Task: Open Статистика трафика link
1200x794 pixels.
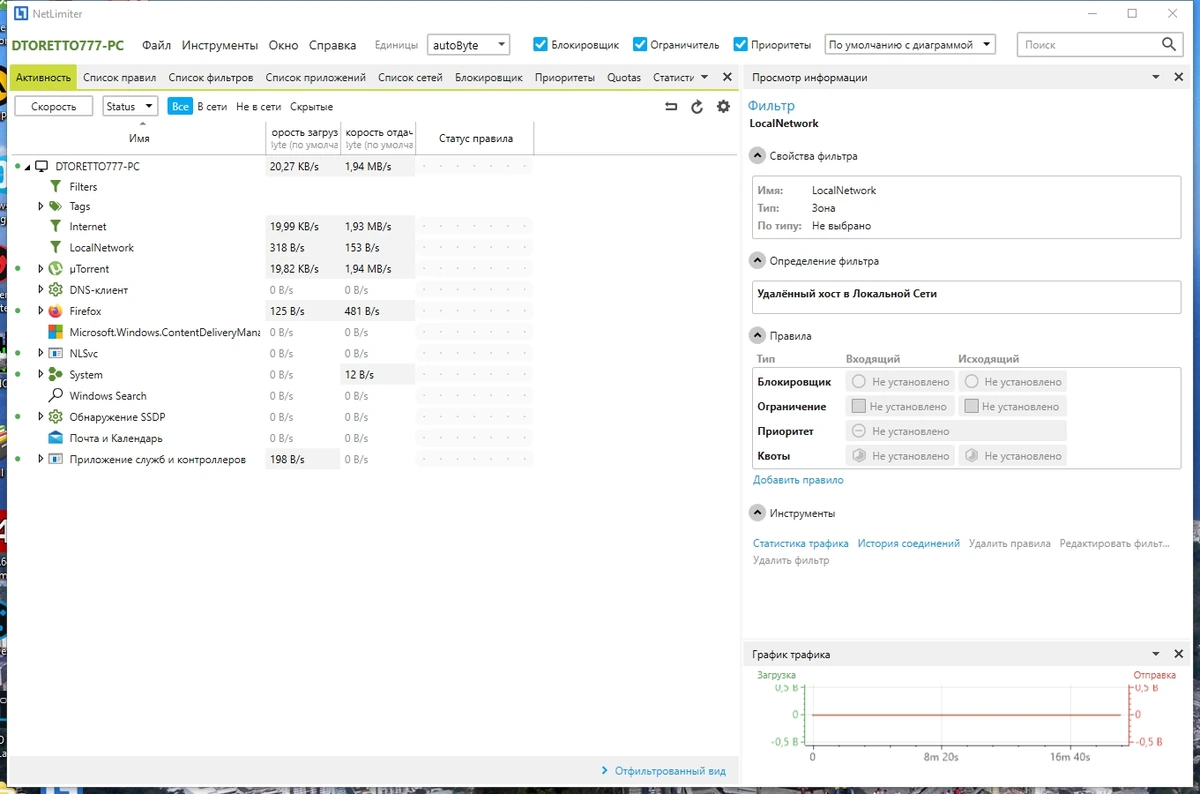Action: click(801, 543)
